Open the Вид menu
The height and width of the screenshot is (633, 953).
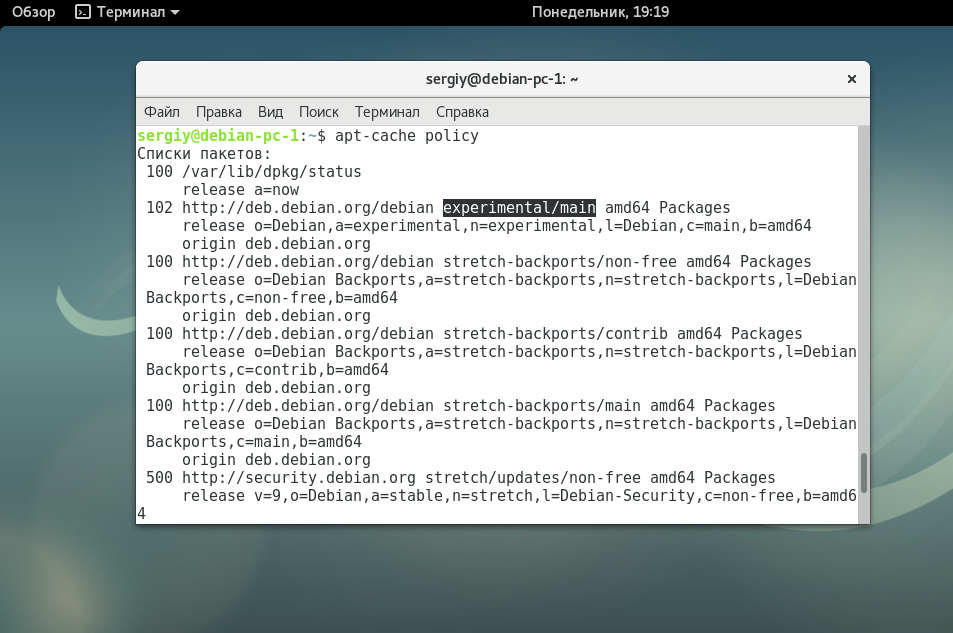(x=270, y=112)
